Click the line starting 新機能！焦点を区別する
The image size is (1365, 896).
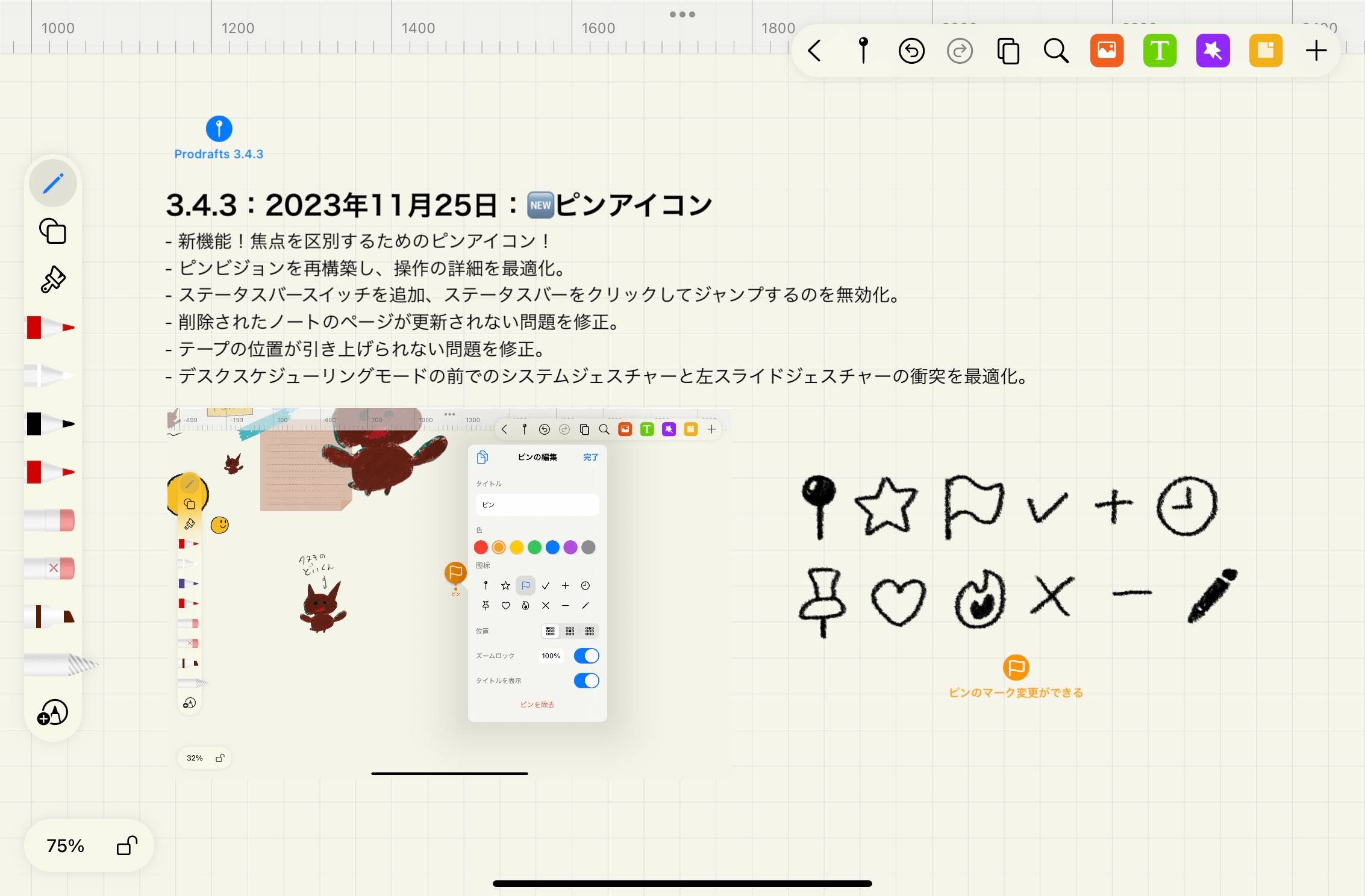pyautogui.click(x=358, y=241)
